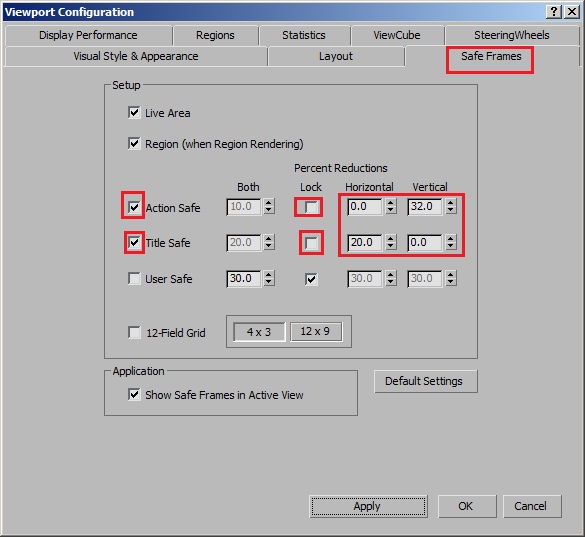Select the Safe Frames tab
This screenshot has height=537, width=585.
coord(491,56)
